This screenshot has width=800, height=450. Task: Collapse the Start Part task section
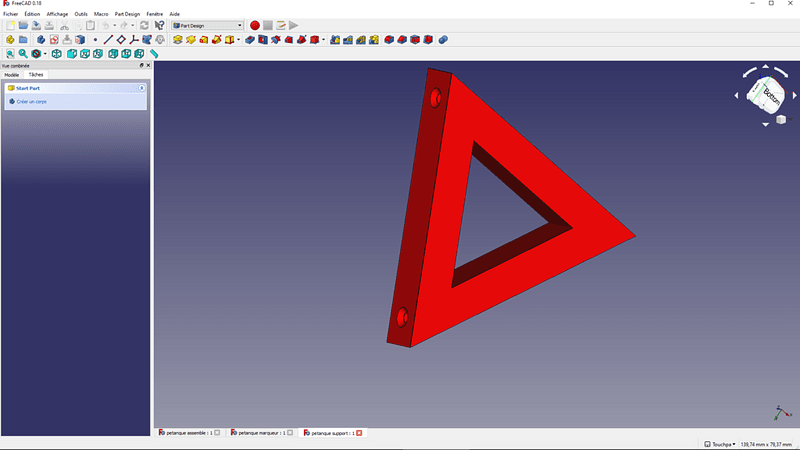141,88
